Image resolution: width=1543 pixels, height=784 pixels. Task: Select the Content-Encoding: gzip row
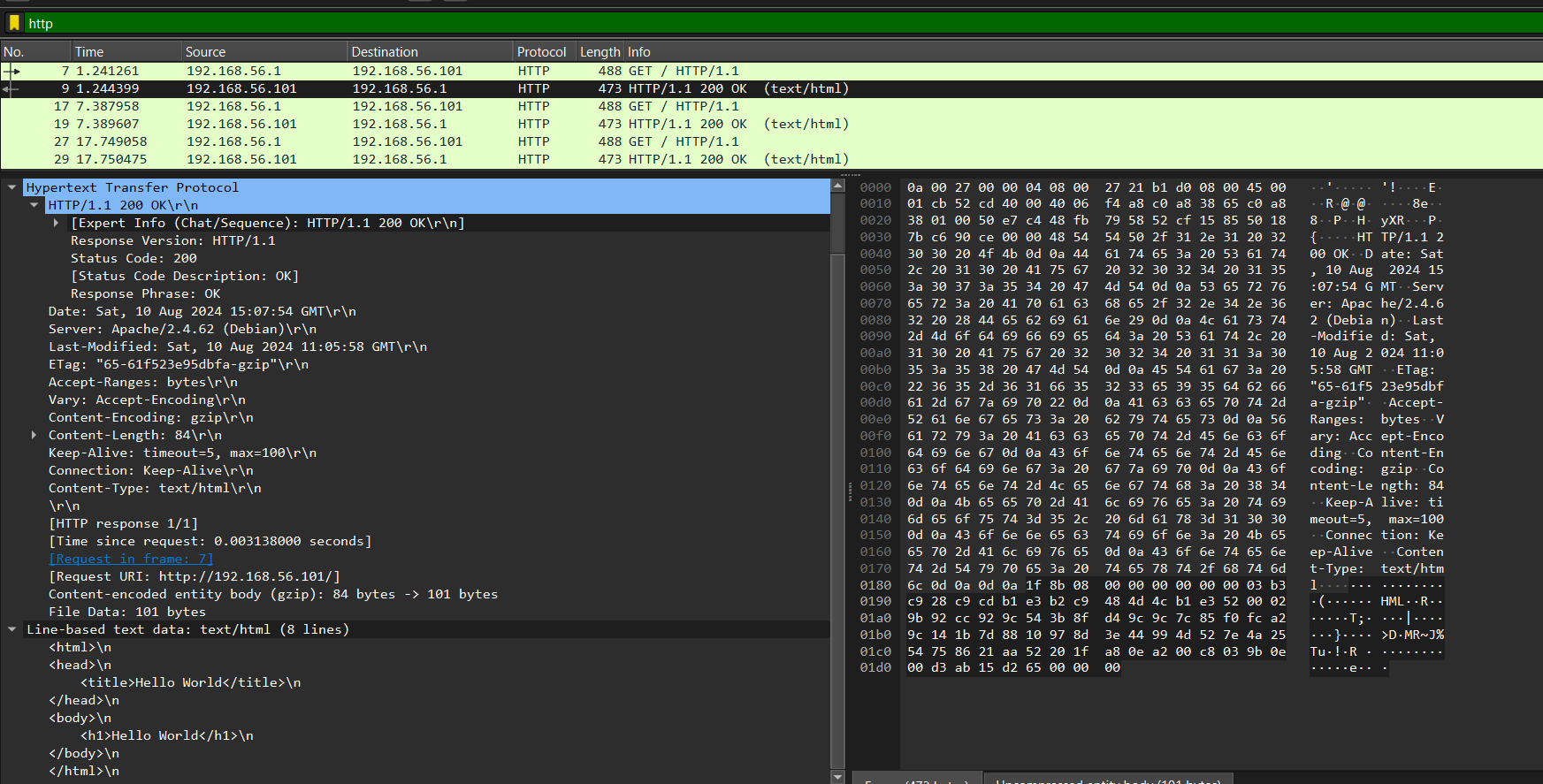pyautogui.click(x=416, y=417)
